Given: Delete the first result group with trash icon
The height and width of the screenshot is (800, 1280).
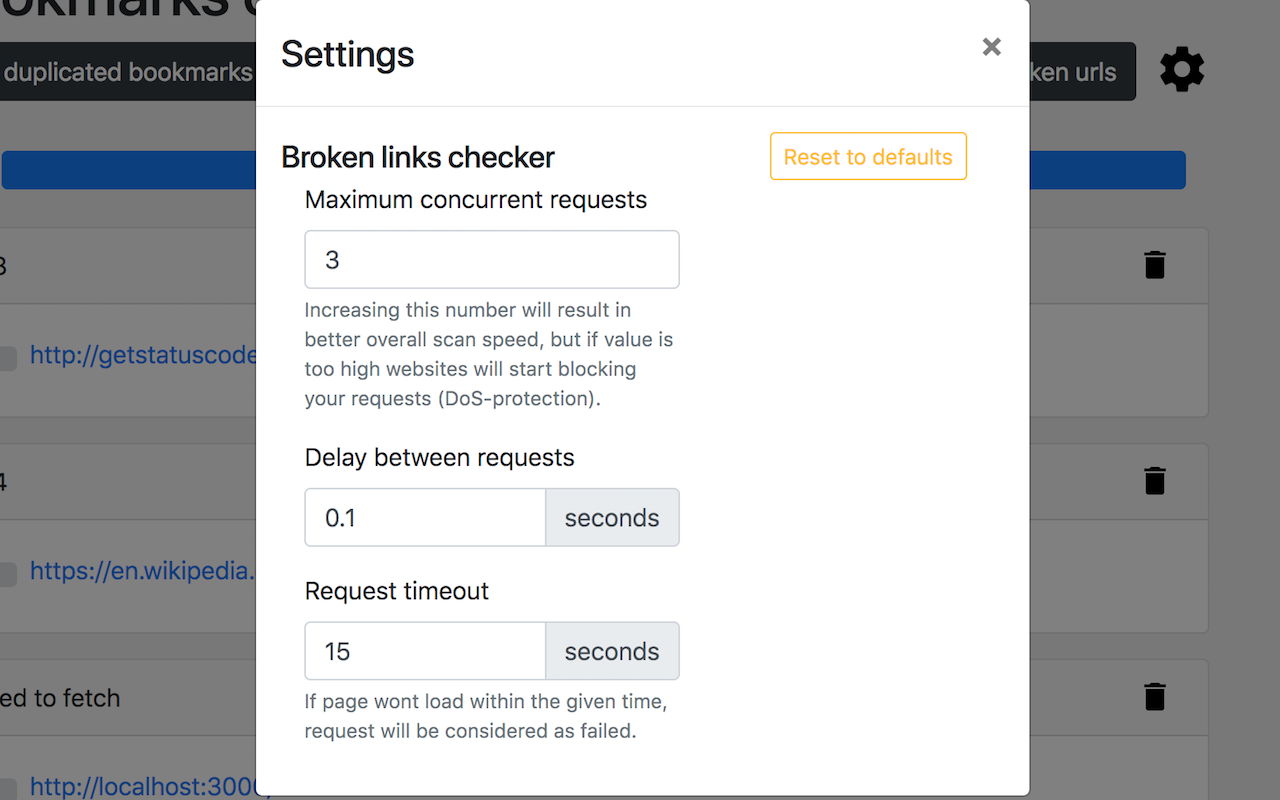Looking at the screenshot, I should tap(1155, 265).
